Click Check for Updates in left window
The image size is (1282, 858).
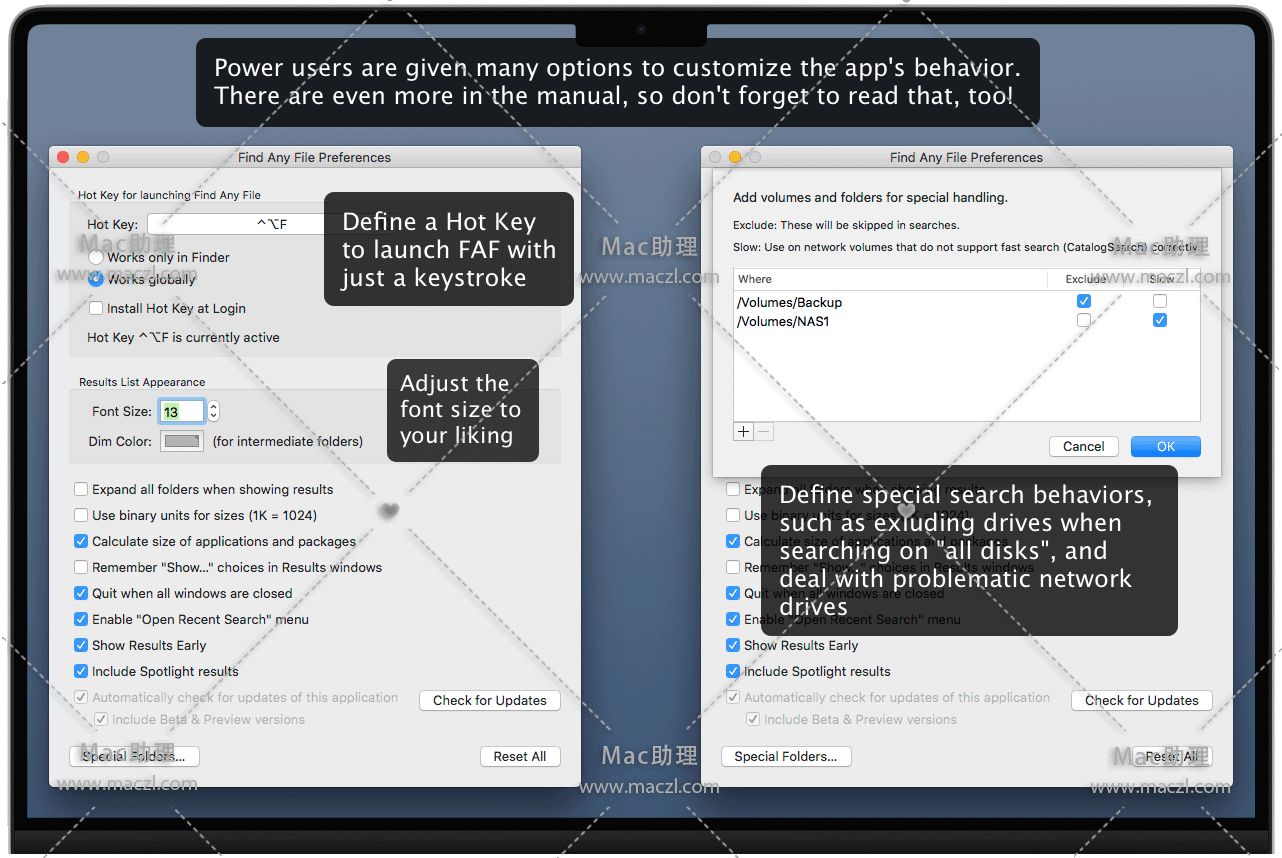(489, 701)
